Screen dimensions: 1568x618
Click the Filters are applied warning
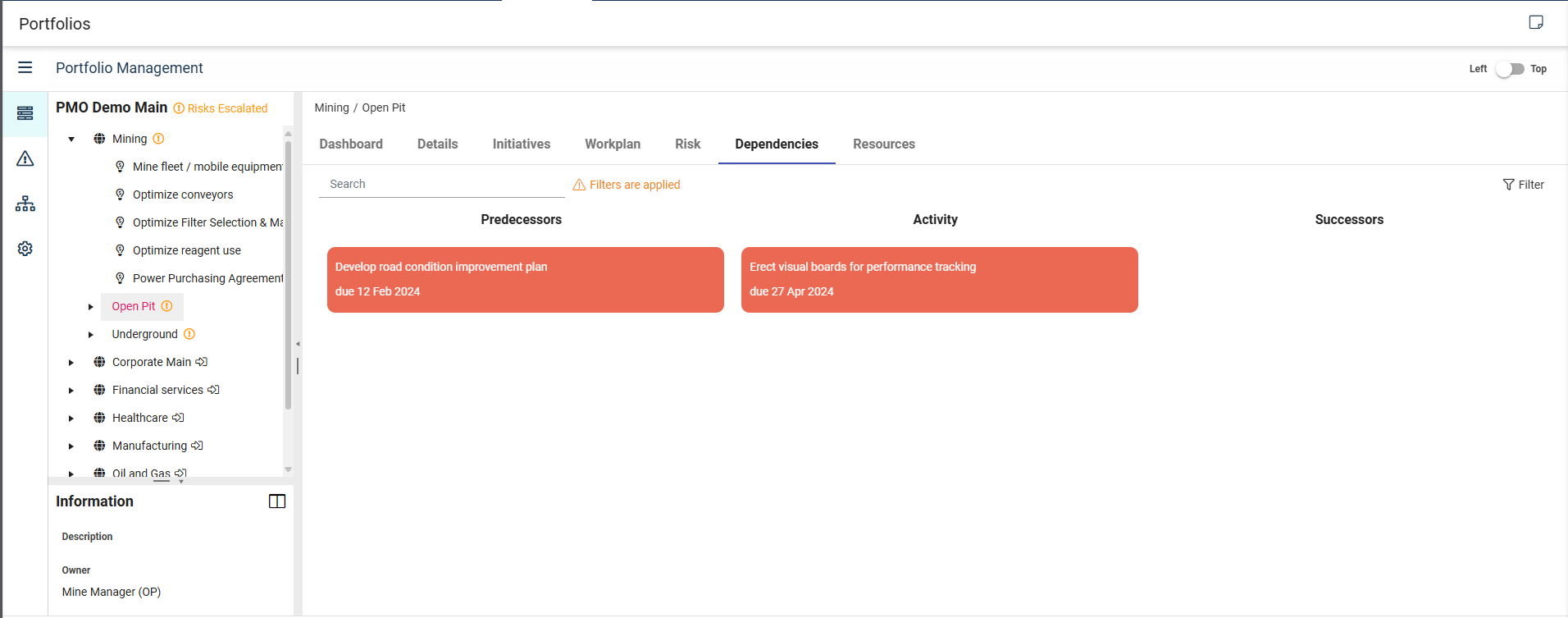(x=627, y=185)
